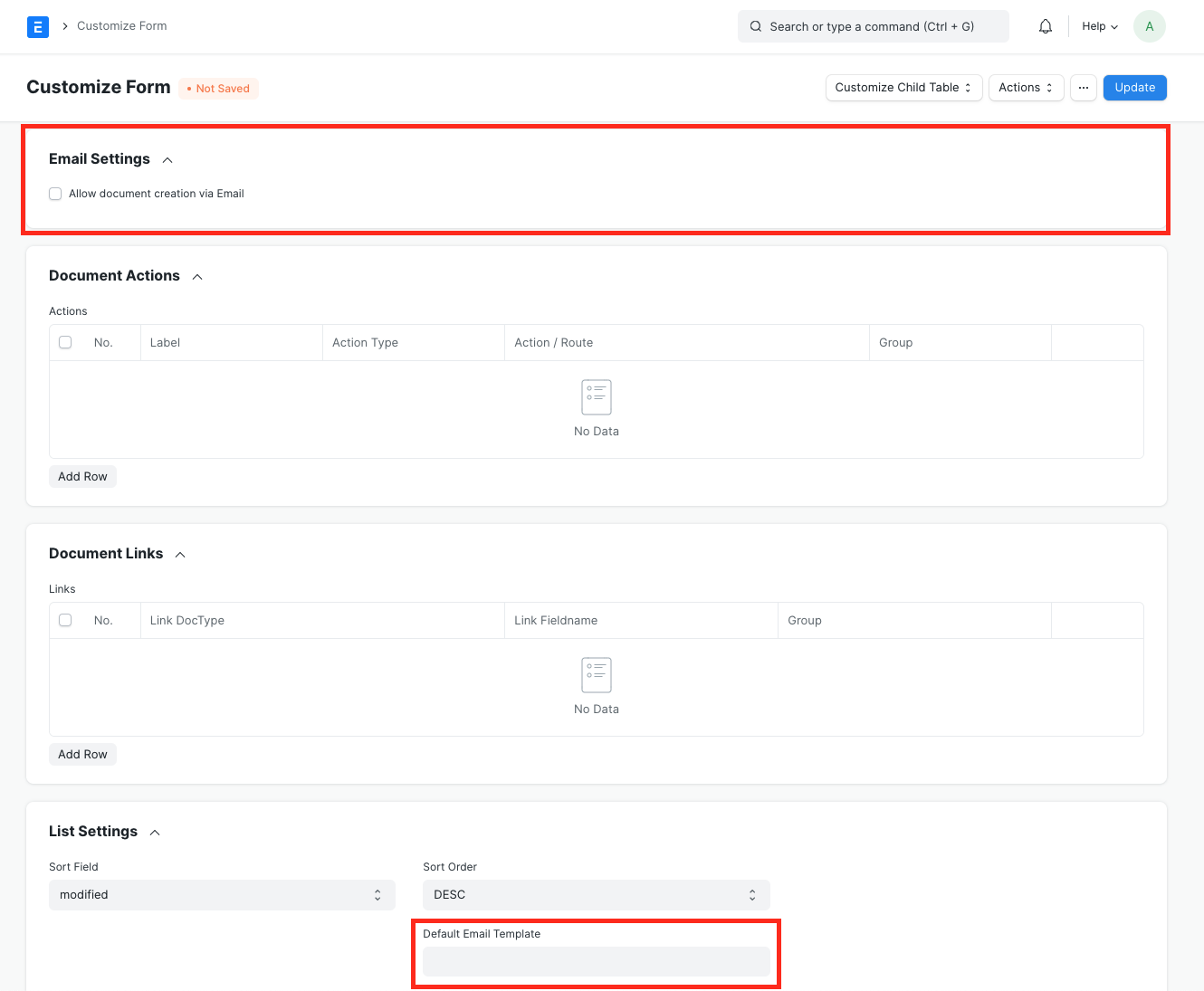Add a row to Document Actions

[x=82, y=477]
